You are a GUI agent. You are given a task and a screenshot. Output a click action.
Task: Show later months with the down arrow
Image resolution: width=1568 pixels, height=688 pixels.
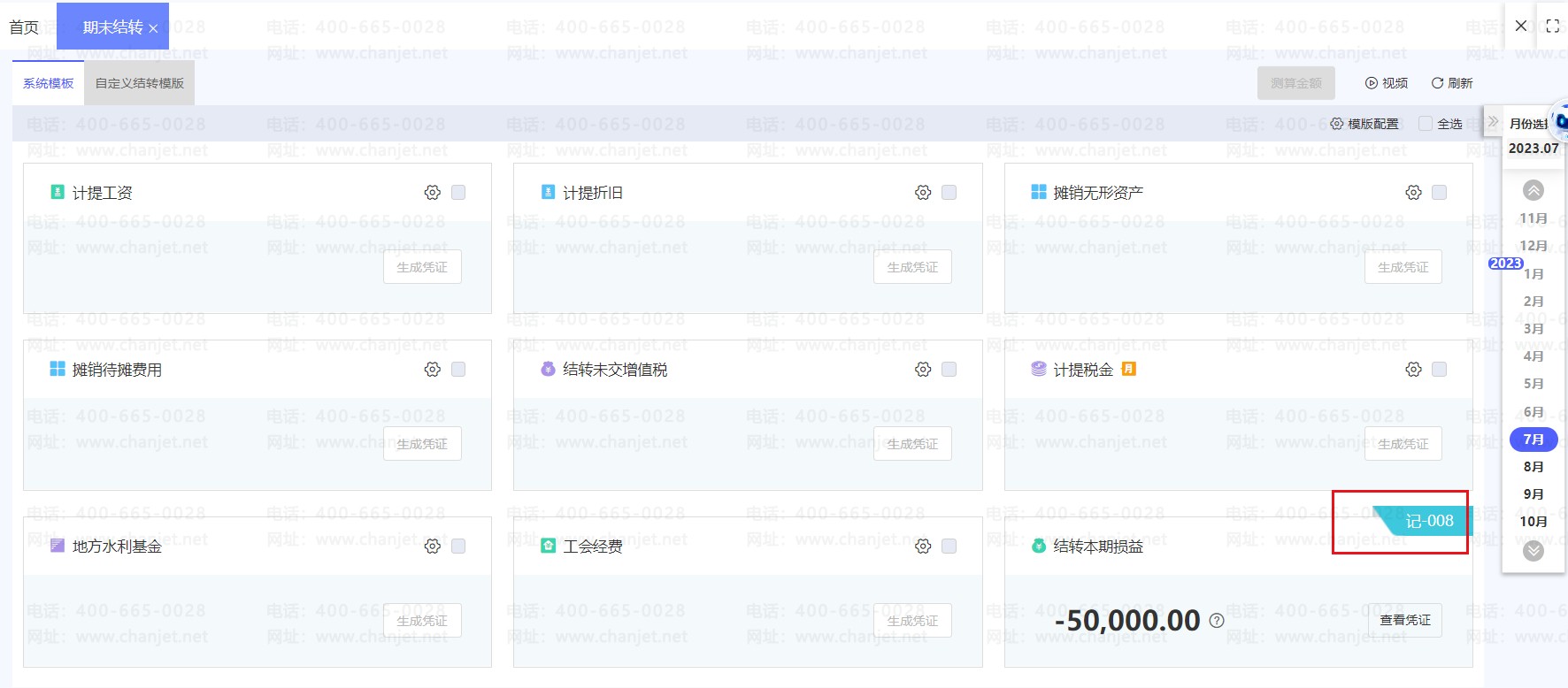[1533, 550]
